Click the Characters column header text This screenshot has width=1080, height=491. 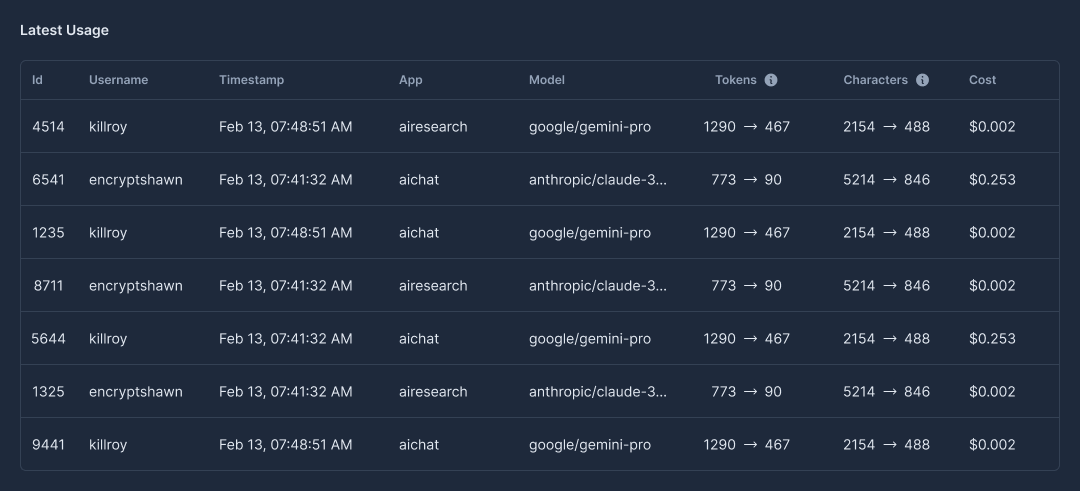coord(875,80)
